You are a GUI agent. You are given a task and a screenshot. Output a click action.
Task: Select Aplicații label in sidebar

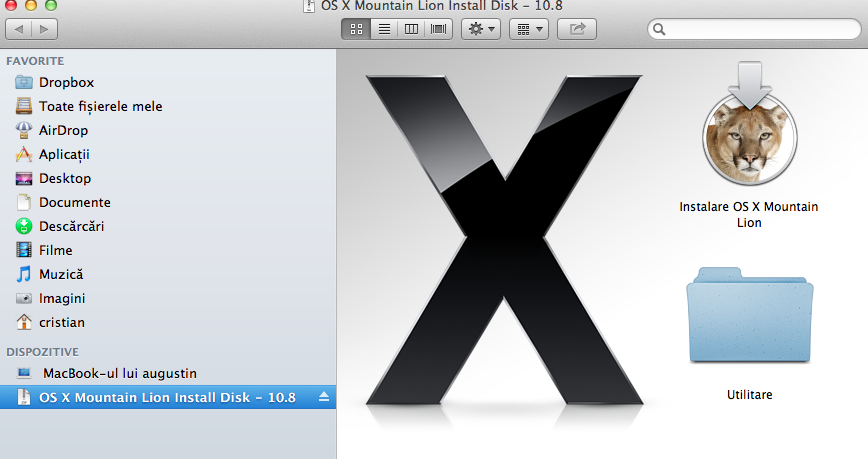(64, 154)
